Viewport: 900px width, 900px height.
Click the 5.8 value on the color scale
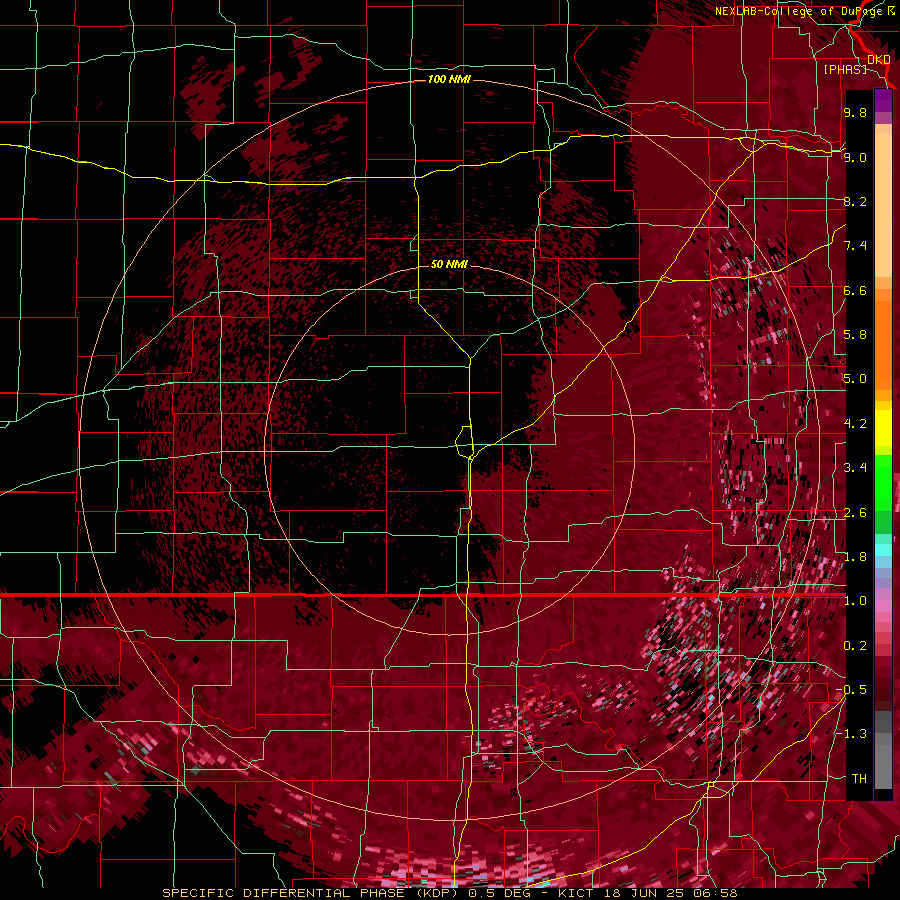855,335
